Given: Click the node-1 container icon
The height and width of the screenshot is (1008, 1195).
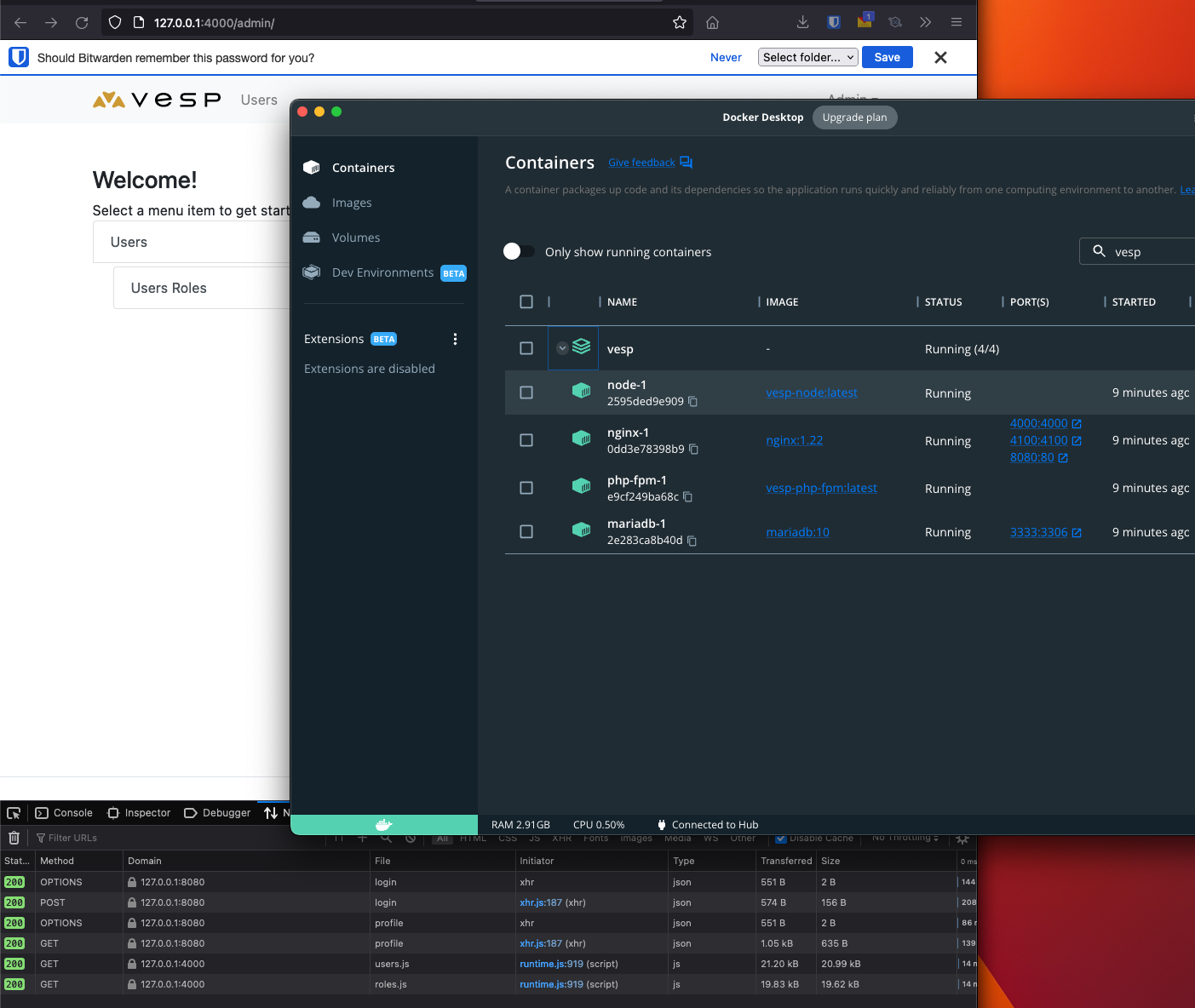Looking at the screenshot, I should [x=582, y=391].
